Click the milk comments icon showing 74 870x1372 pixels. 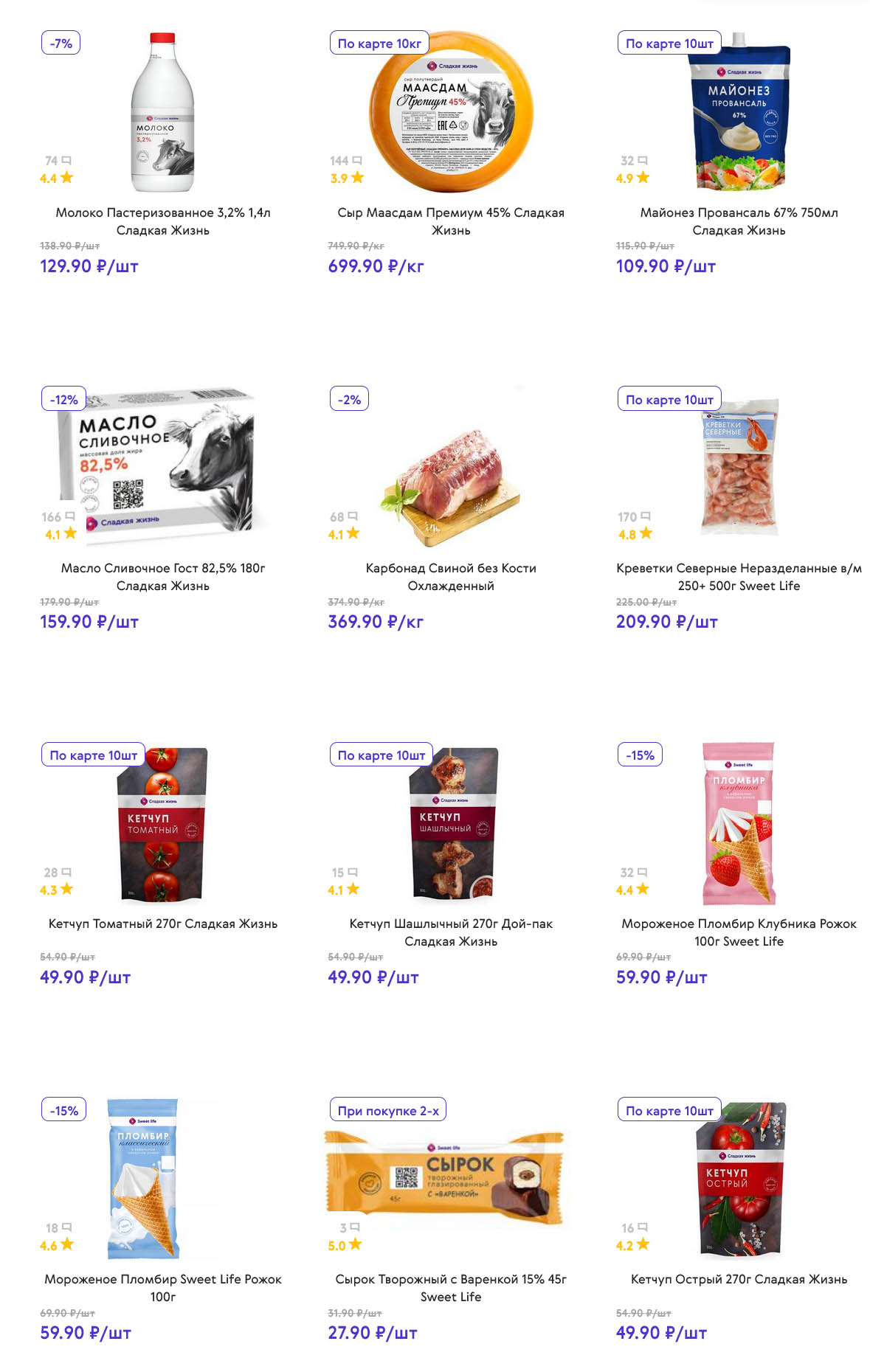(66, 161)
